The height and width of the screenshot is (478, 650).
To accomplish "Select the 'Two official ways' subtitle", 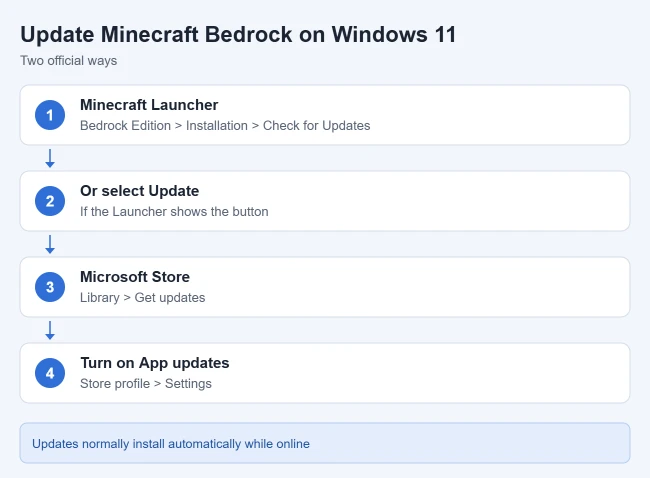I will (x=69, y=61).
